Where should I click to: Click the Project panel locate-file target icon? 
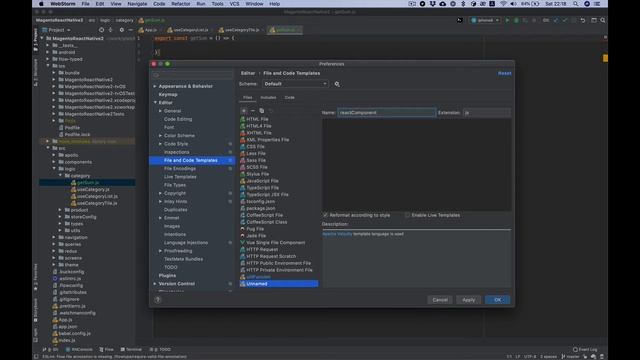pos(101,30)
